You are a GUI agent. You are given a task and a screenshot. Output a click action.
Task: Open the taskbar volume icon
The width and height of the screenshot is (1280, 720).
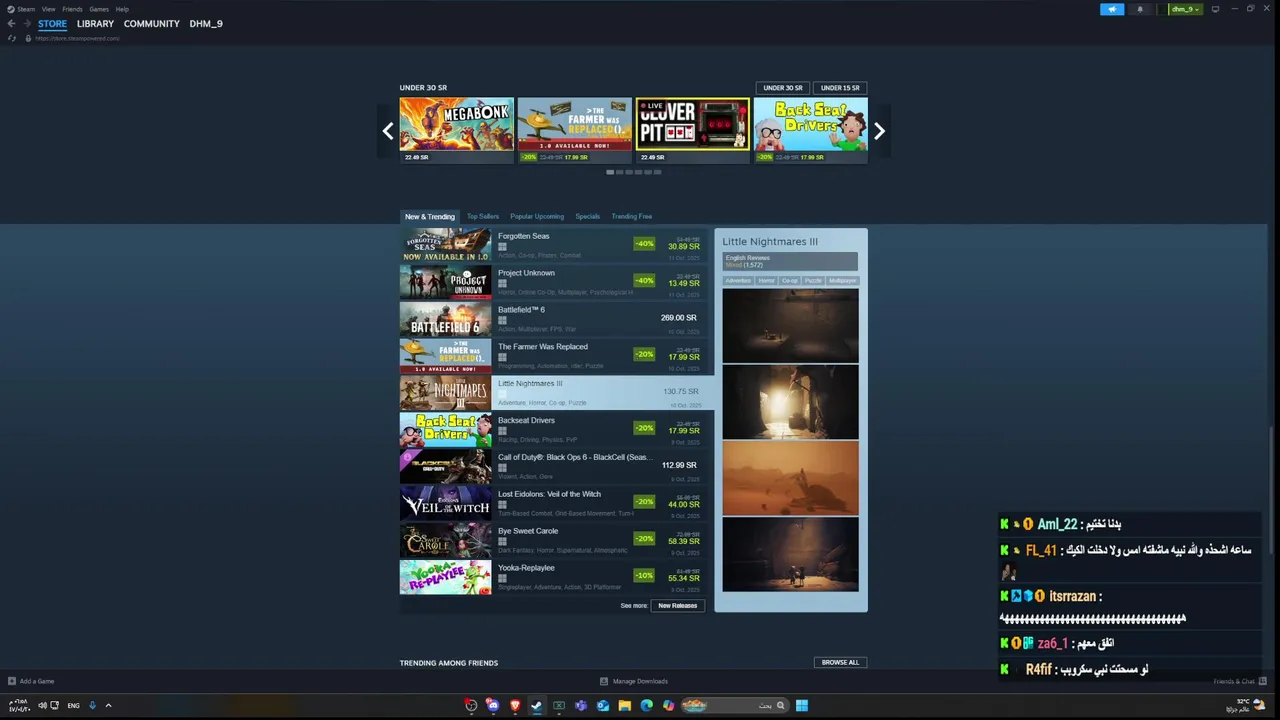tap(43, 705)
